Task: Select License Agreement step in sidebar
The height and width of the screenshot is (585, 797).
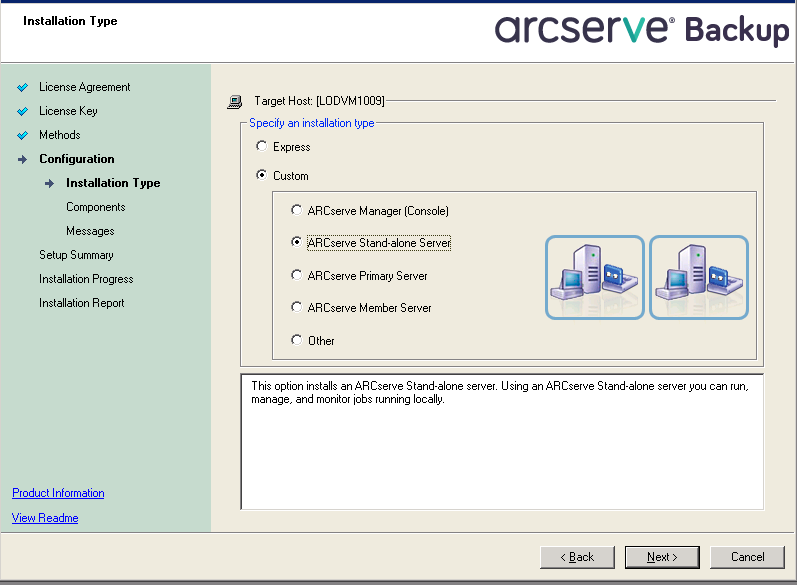Action: point(84,87)
